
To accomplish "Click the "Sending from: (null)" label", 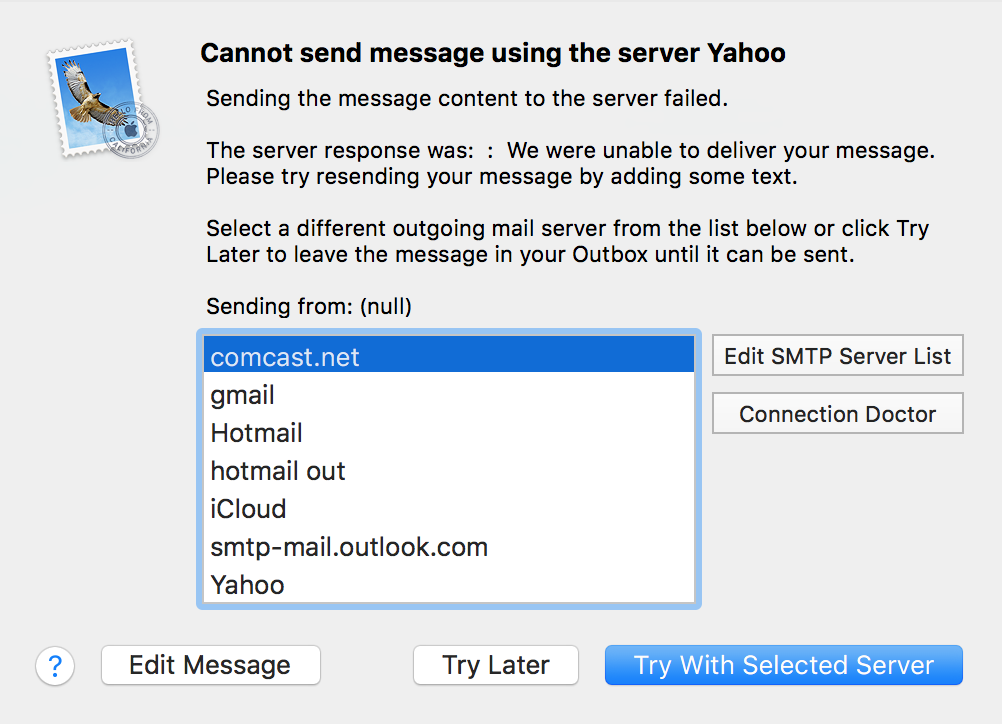I will pyautogui.click(x=309, y=306).
